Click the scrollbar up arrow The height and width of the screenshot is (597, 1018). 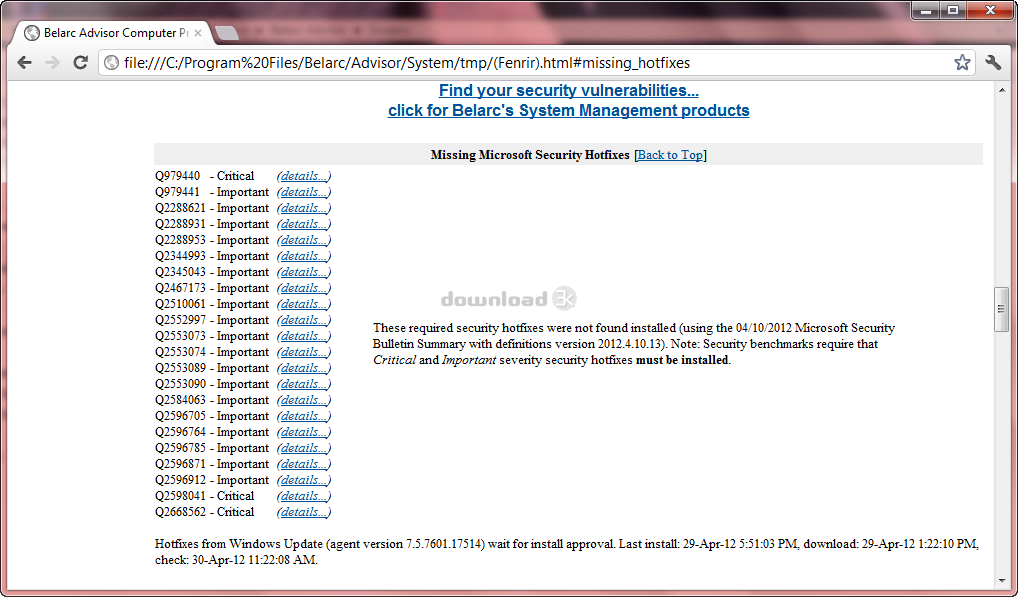tap(1001, 90)
